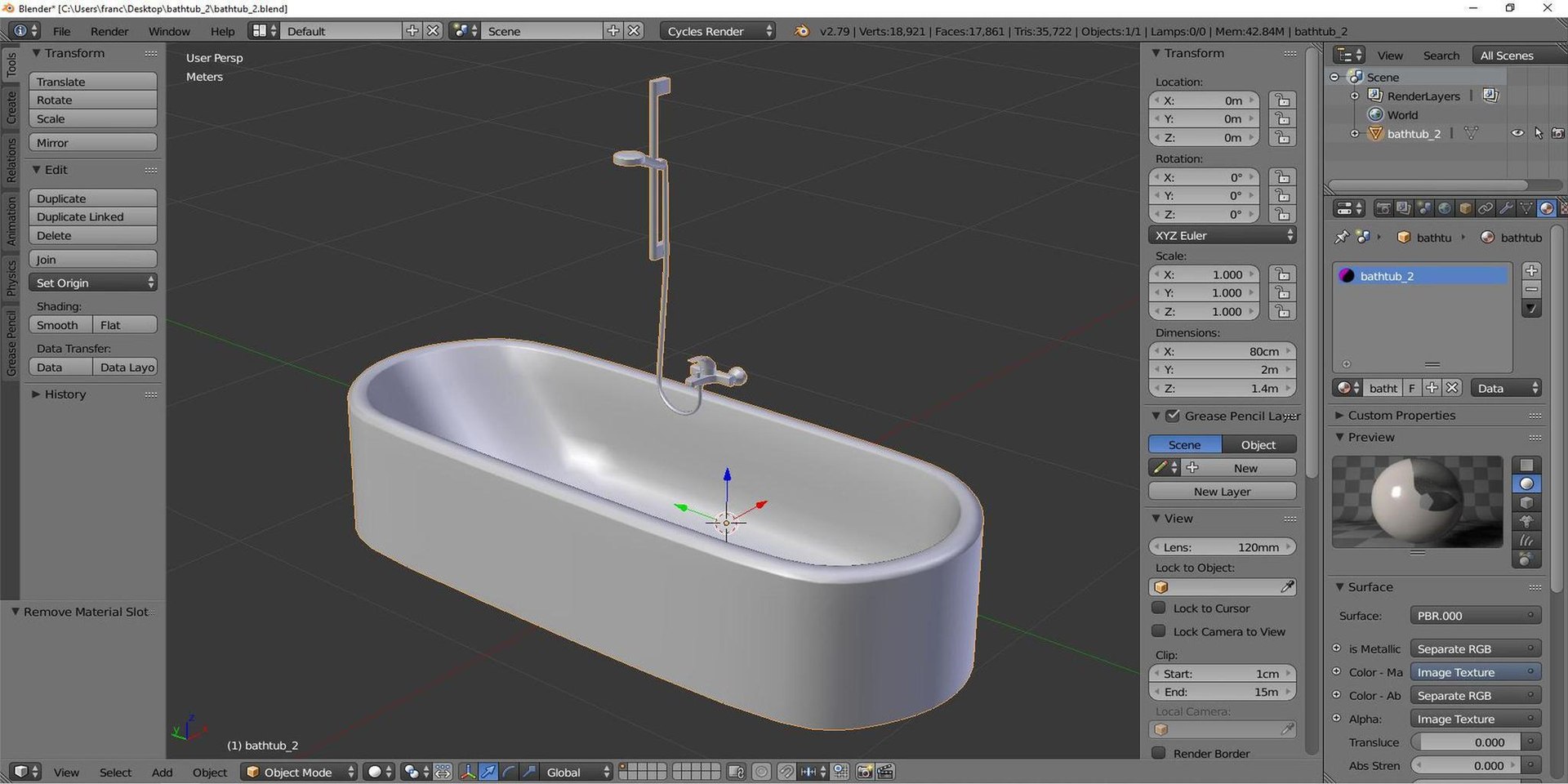Open the File menu
The height and width of the screenshot is (784, 1568).
pyautogui.click(x=62, y=31)
